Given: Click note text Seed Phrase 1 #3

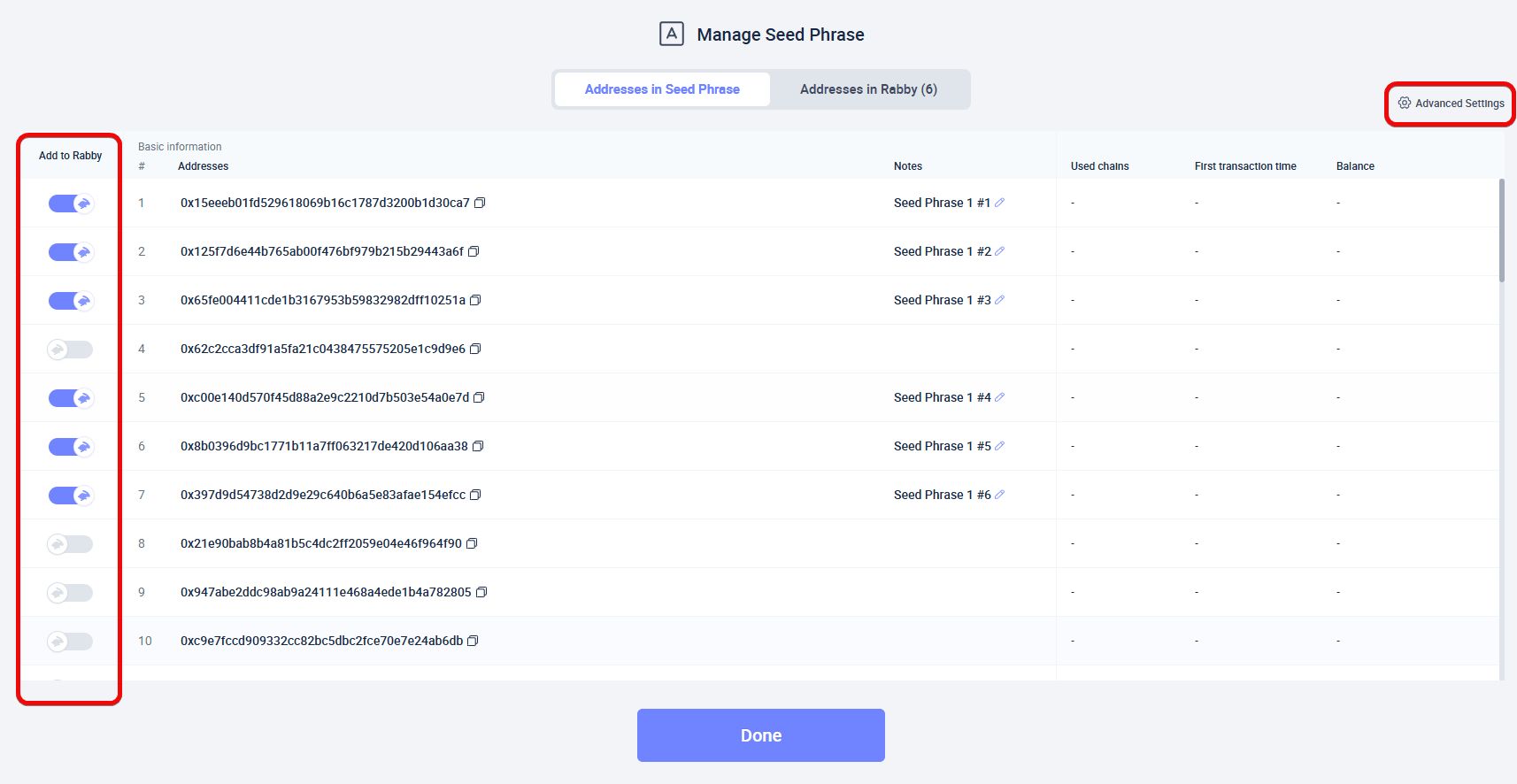Looking at the screenshot, I should click(942, 300).
